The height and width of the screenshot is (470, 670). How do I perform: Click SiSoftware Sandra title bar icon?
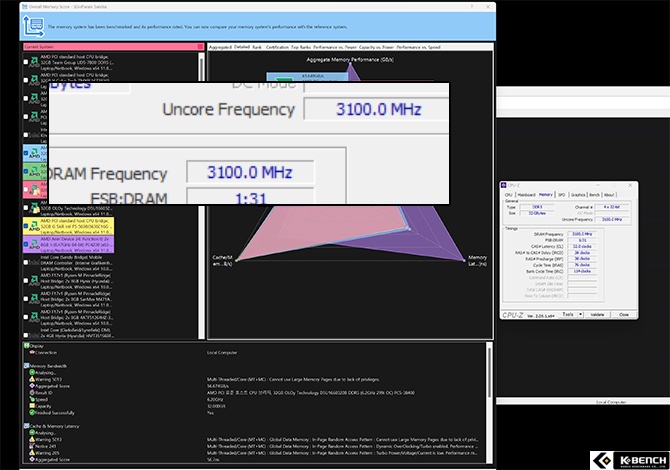pos(24,7)
